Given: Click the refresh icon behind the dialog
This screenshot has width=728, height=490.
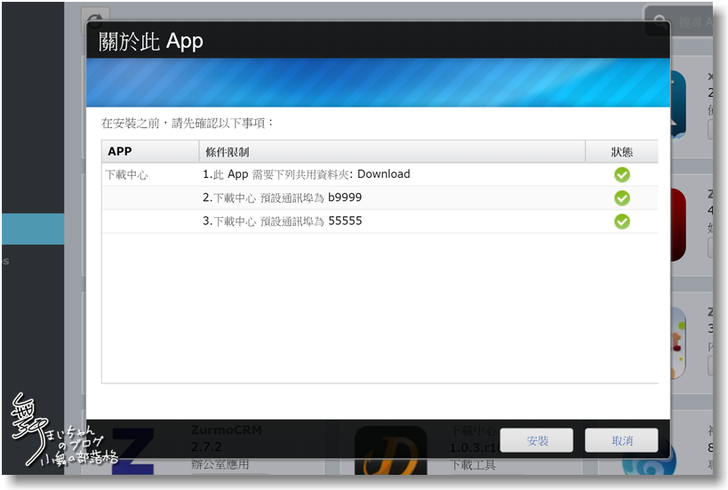Looking at the screenshot, I should (x=95, y=19).
